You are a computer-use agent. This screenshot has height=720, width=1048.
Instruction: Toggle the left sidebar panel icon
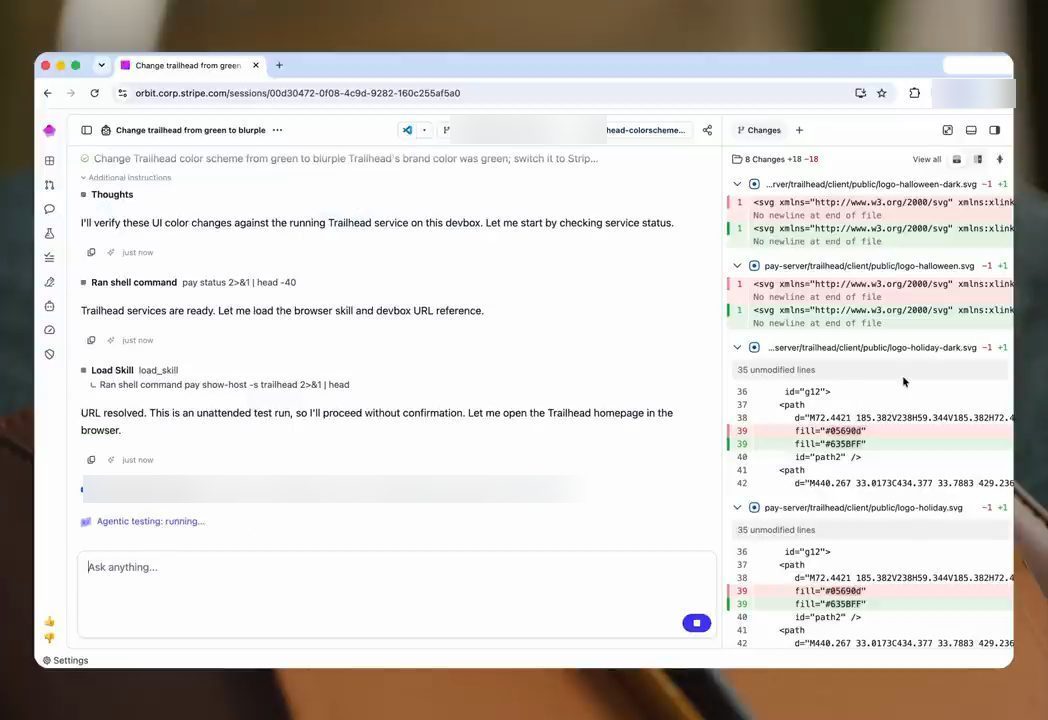click(x=86, y=130)
